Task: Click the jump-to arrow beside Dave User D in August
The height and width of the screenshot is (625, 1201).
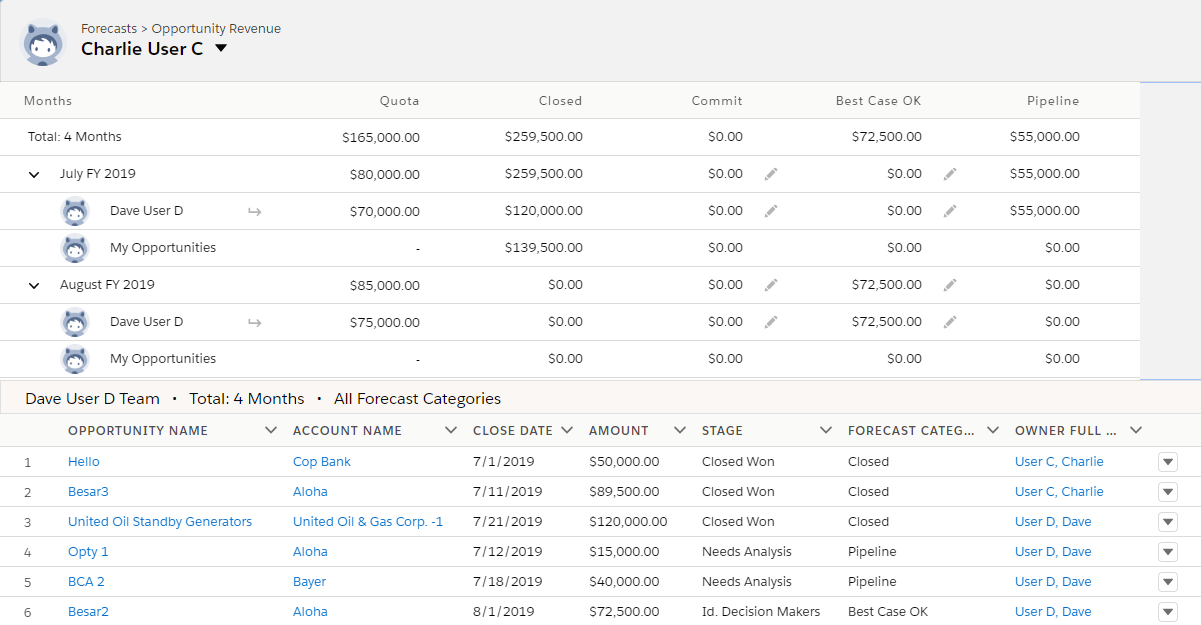Action: (254, 322)
